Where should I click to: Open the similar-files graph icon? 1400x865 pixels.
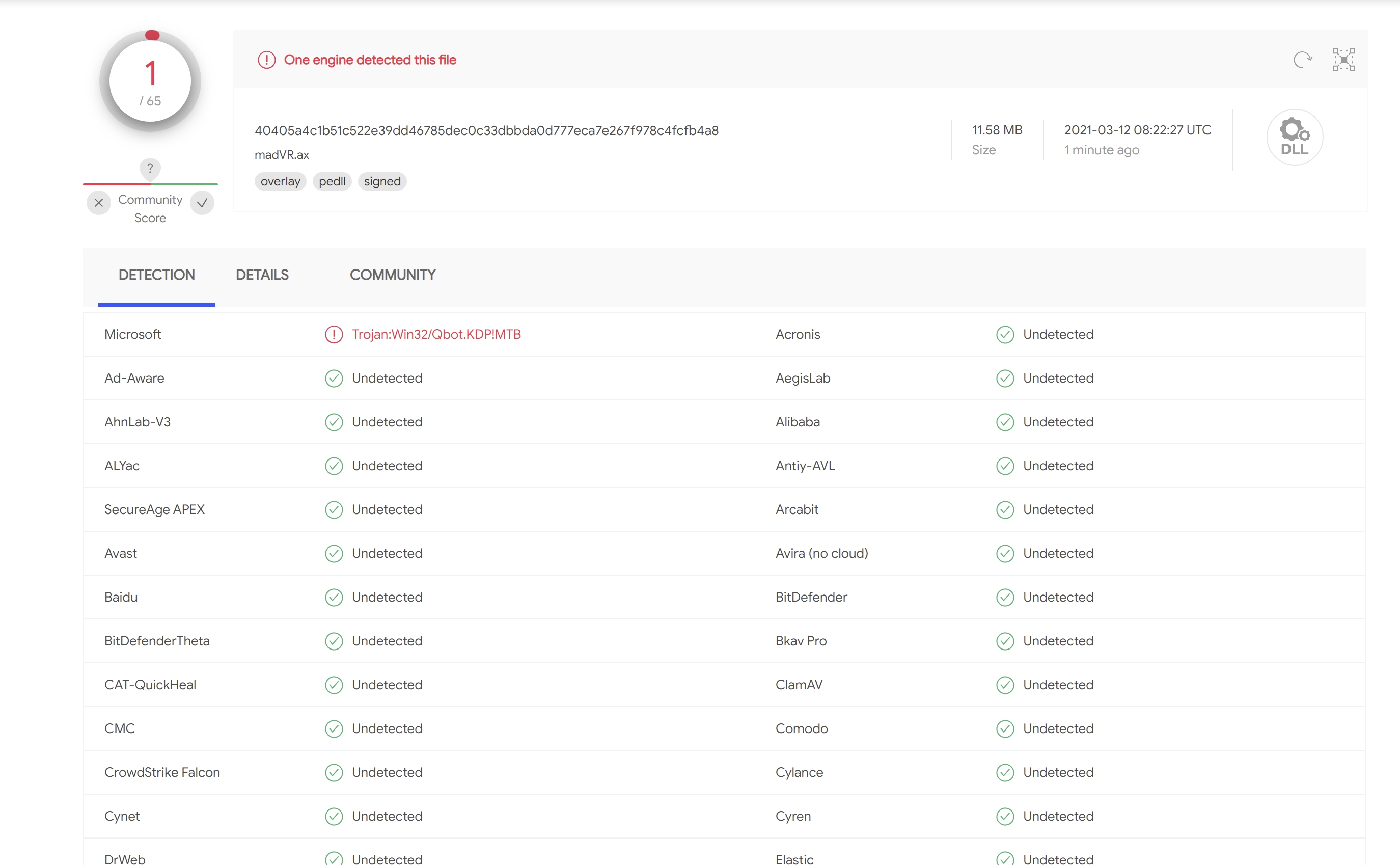coord(1343,60)
